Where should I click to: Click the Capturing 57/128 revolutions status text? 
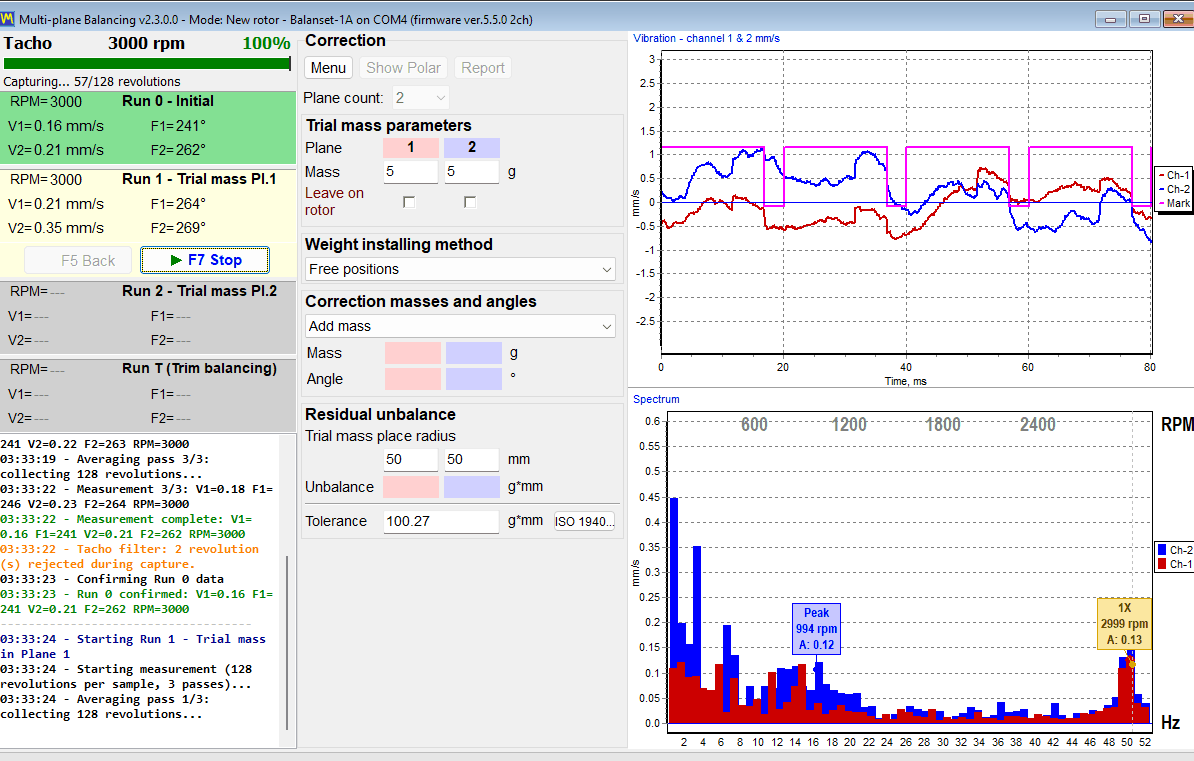click(92, 82)
